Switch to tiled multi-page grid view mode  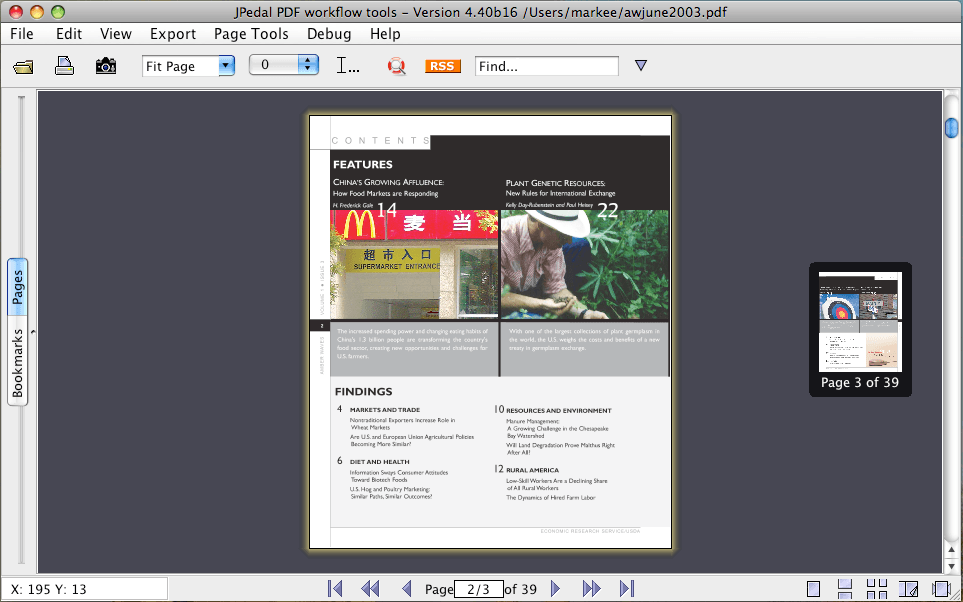(876, 589)
